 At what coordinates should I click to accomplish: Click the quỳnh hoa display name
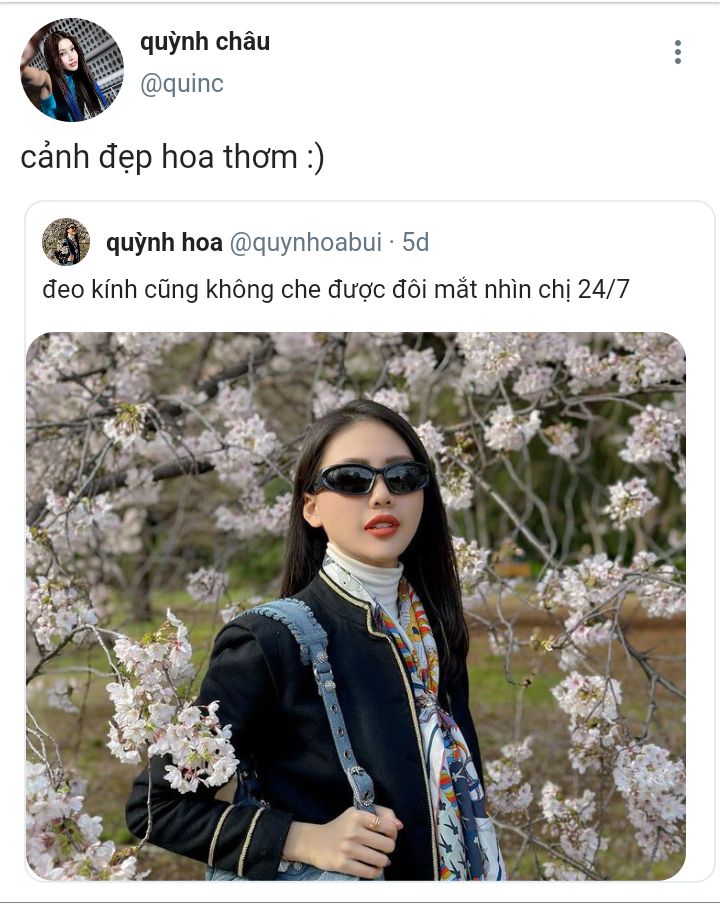tap(164, 242)
